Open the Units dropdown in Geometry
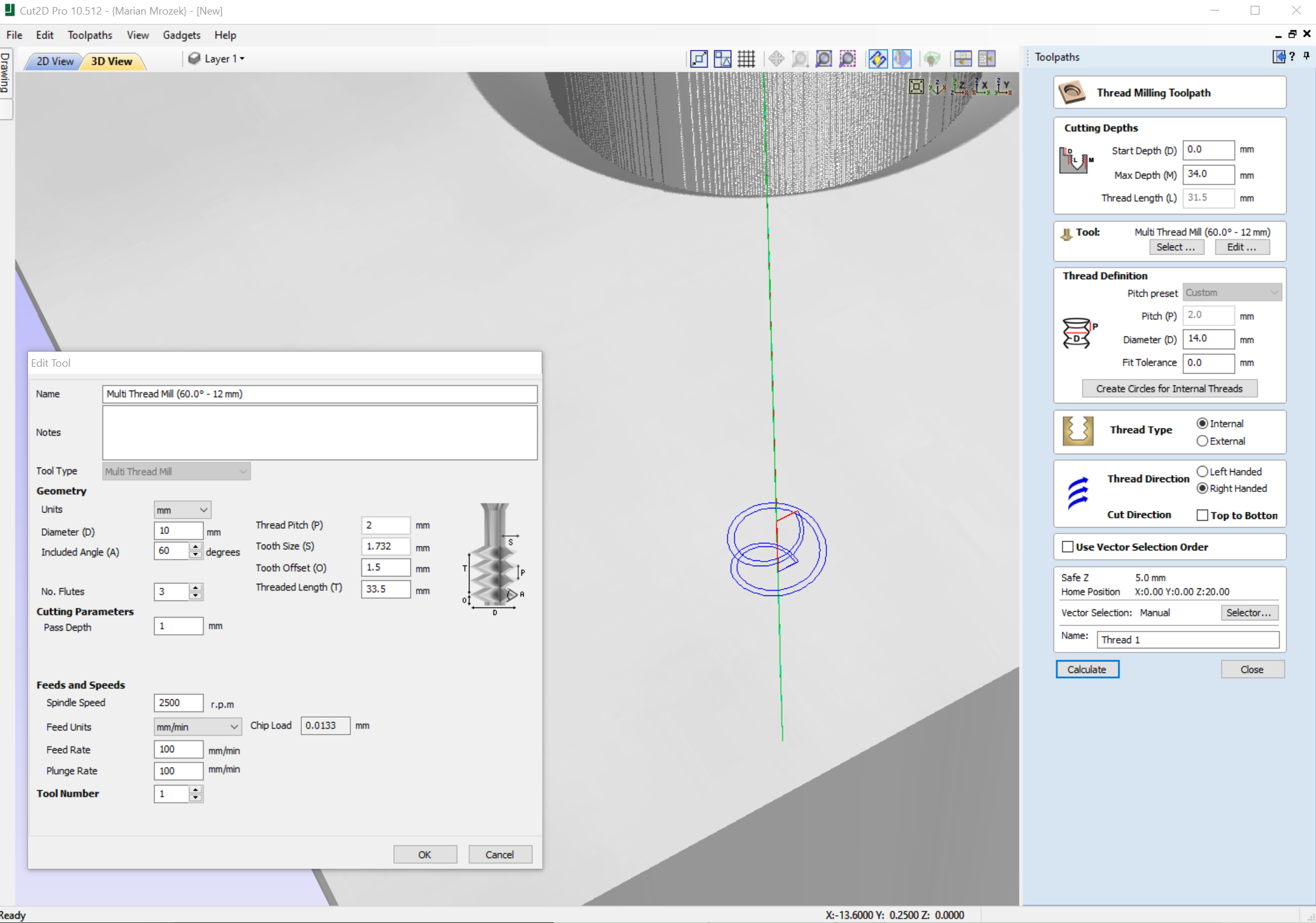This screenshot has height=923, width=1316. pyautogui.click(x=182, y=510)
